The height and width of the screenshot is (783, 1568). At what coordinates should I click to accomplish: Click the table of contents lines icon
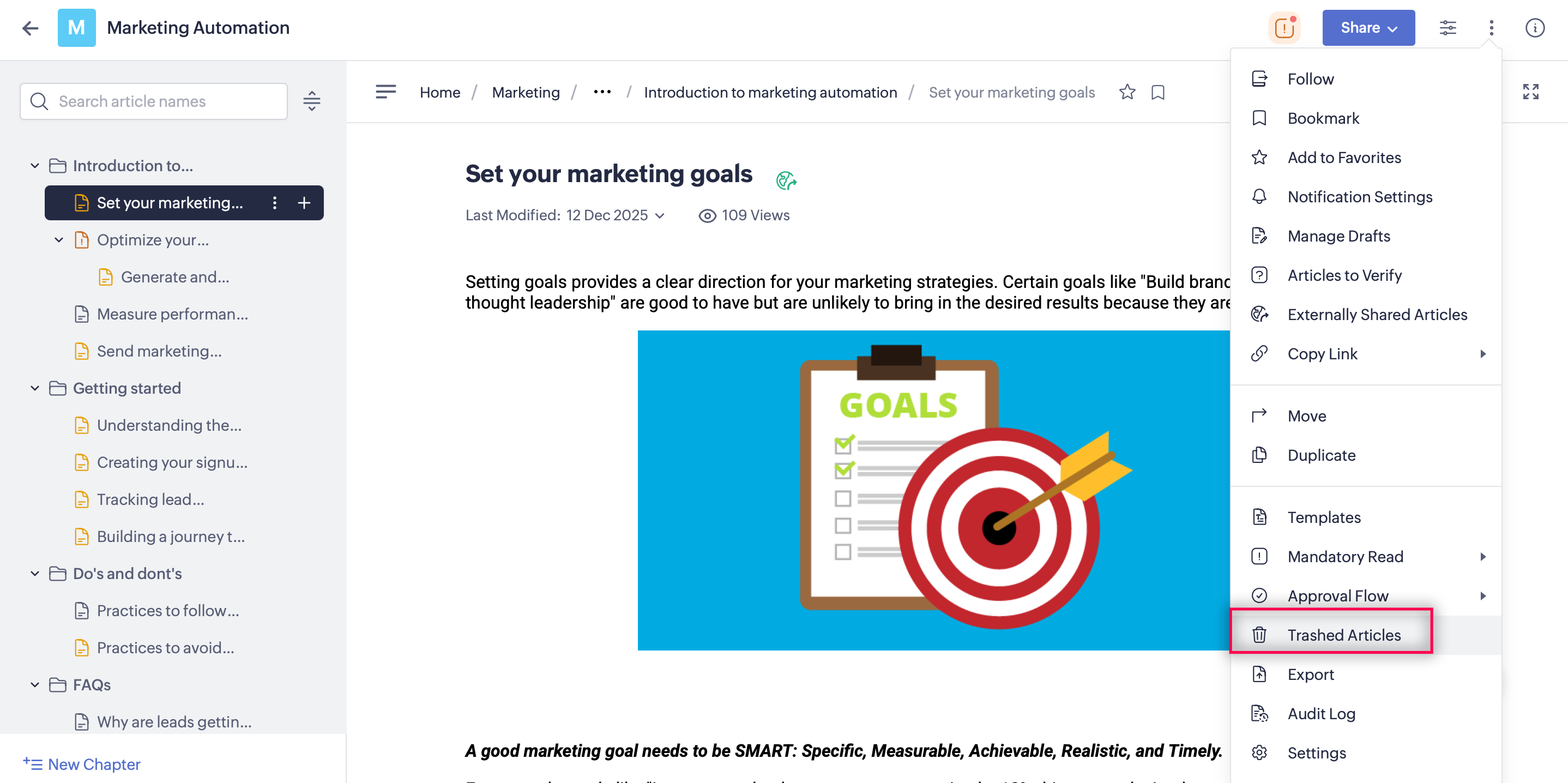pyautogui.click(x=385, y=92)
